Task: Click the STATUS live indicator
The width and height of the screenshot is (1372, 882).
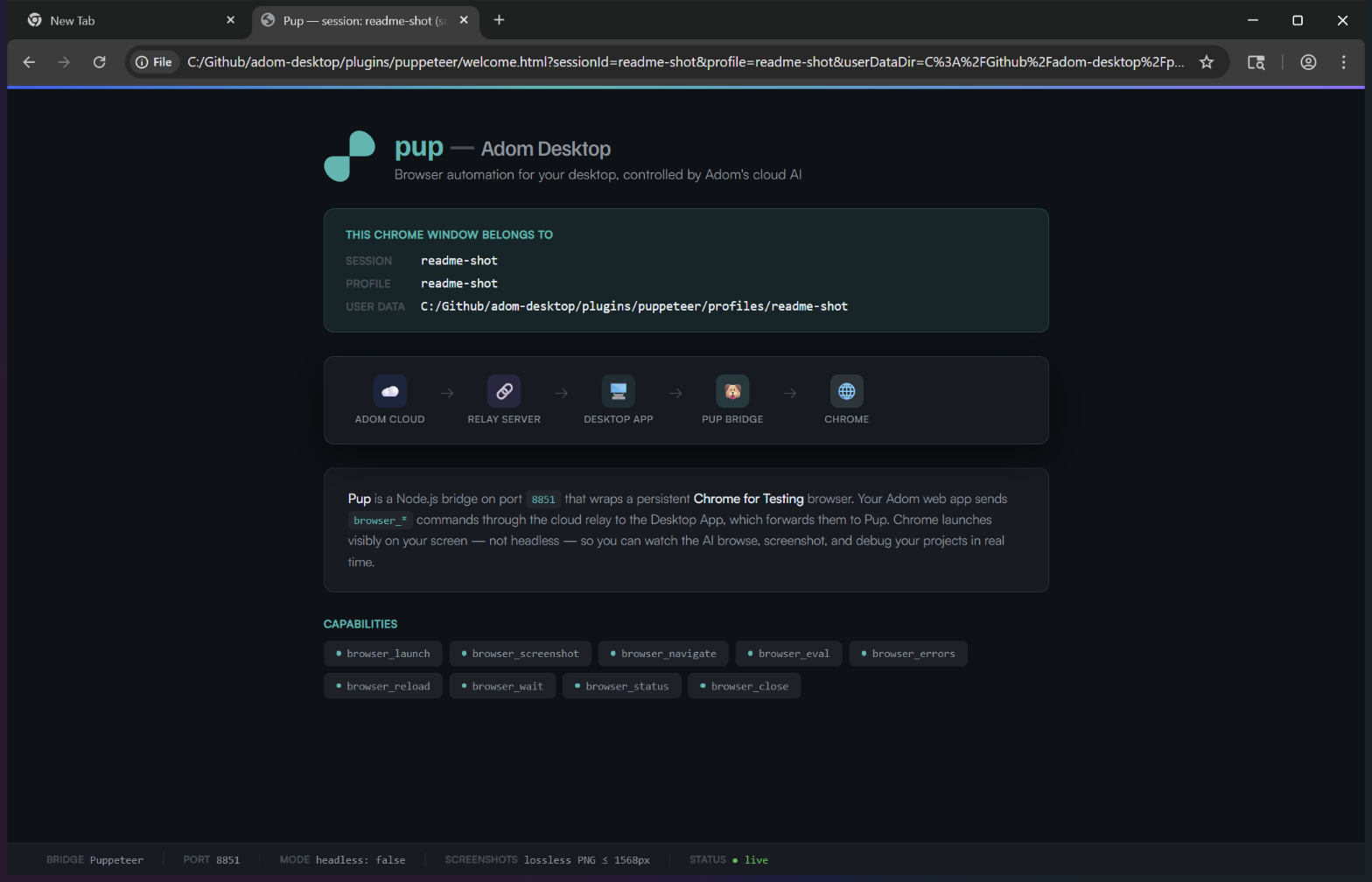Action: [x=728, y=860]
